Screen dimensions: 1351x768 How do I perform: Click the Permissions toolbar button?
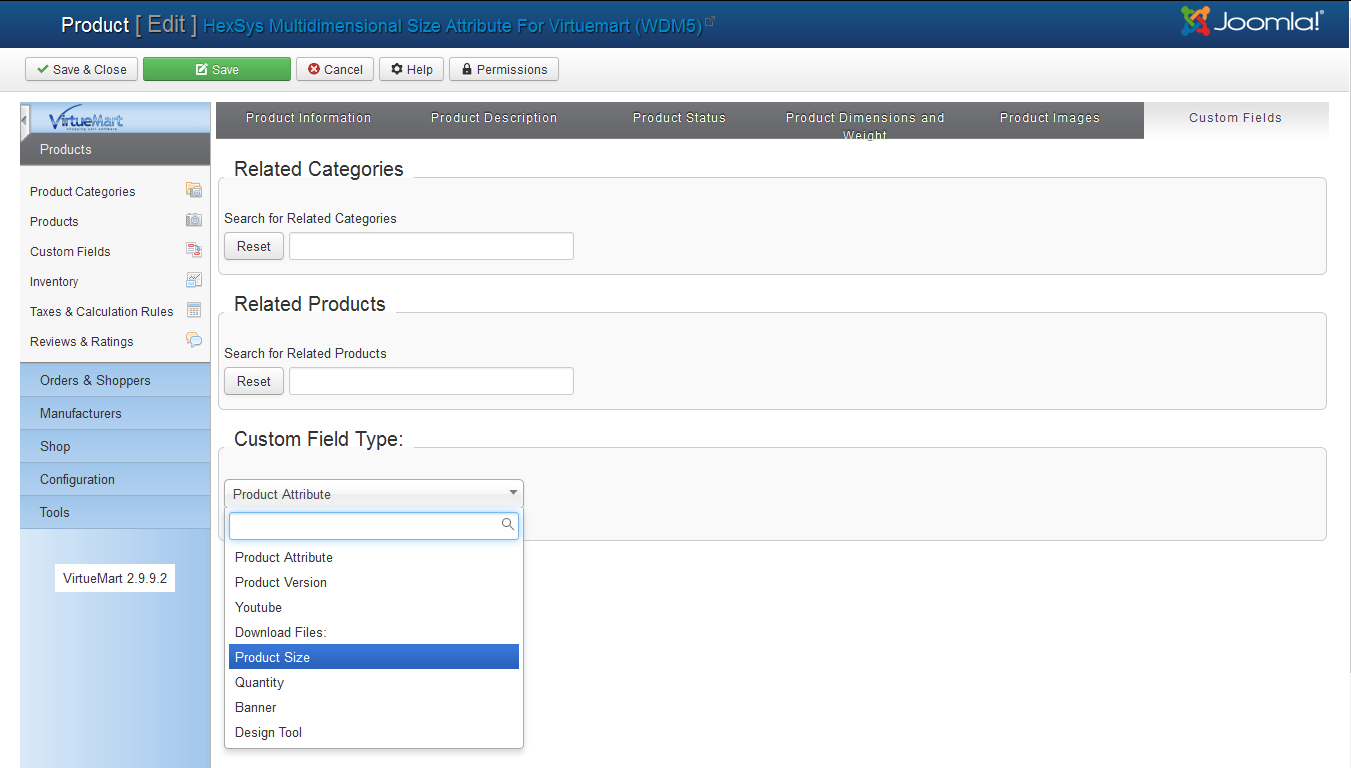[504, 69]
